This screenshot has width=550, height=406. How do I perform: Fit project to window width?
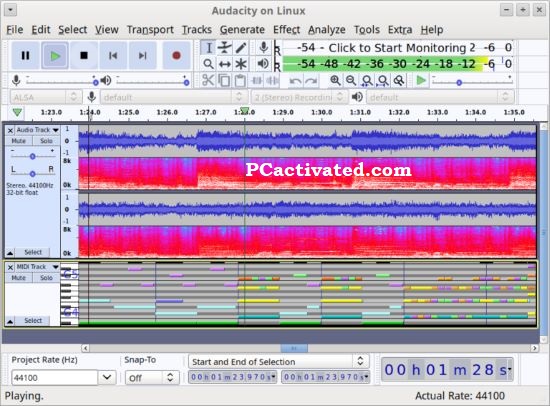point(383,81)
